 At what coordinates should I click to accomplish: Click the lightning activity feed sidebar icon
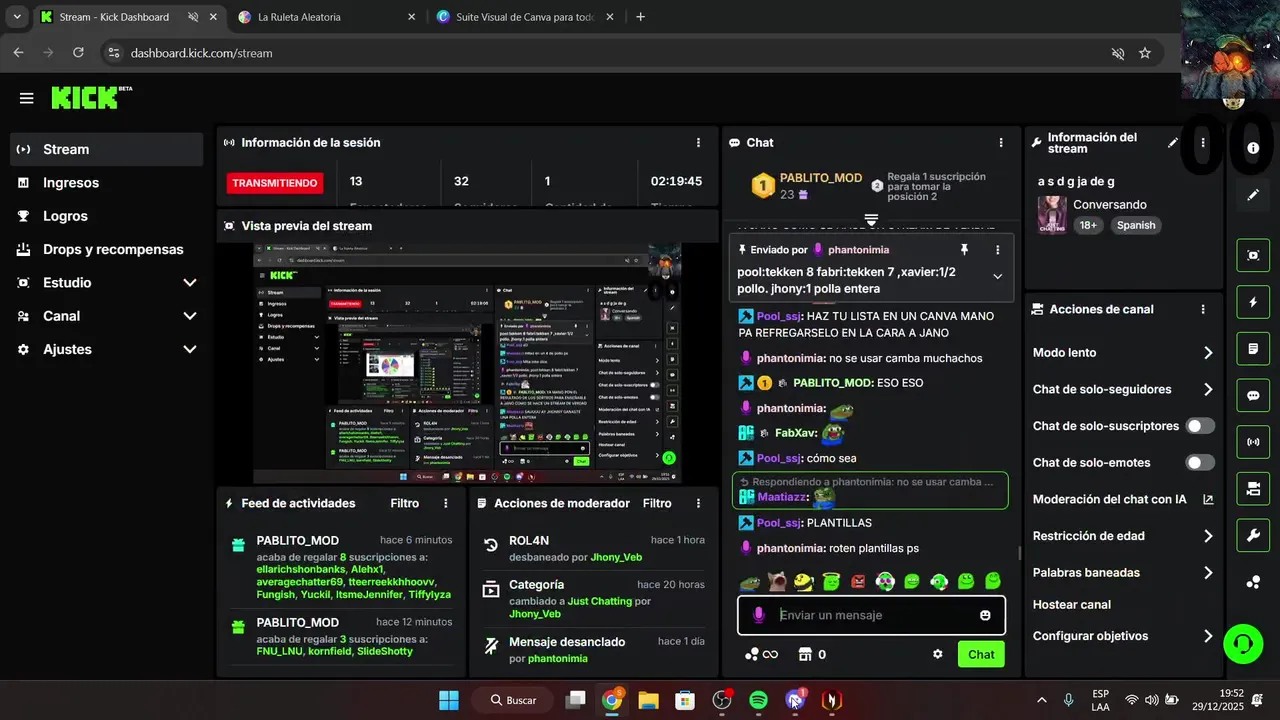click(x=1253, y=302)
